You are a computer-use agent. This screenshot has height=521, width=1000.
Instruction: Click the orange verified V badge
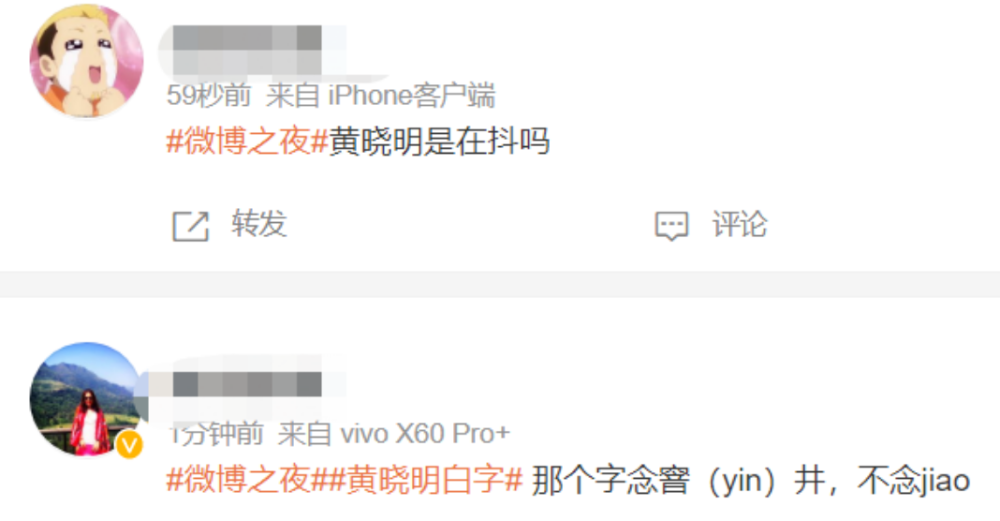point(129,444)
